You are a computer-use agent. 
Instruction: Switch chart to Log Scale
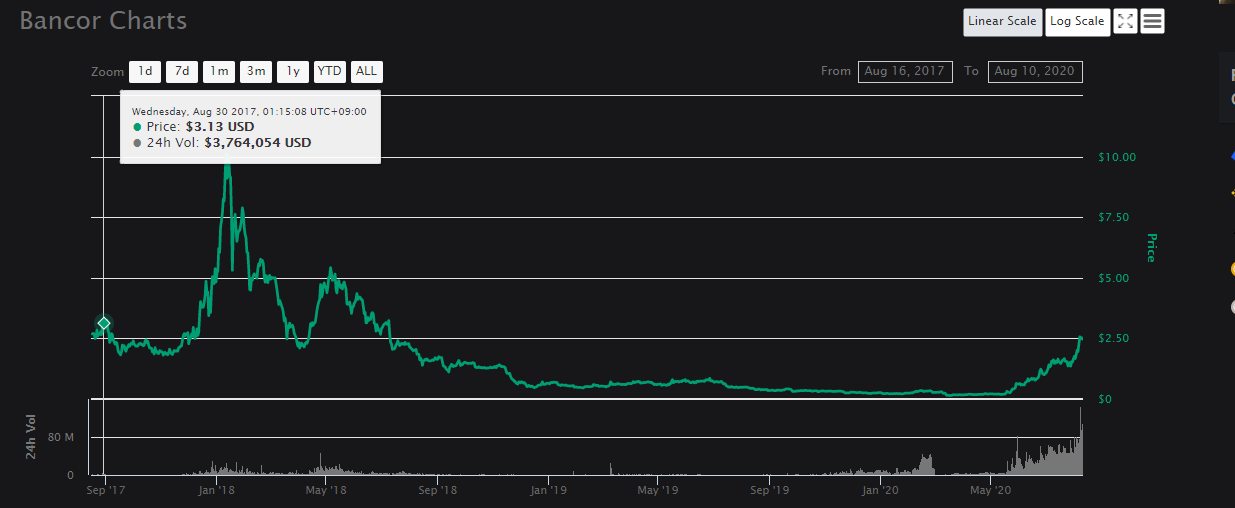1077,22
